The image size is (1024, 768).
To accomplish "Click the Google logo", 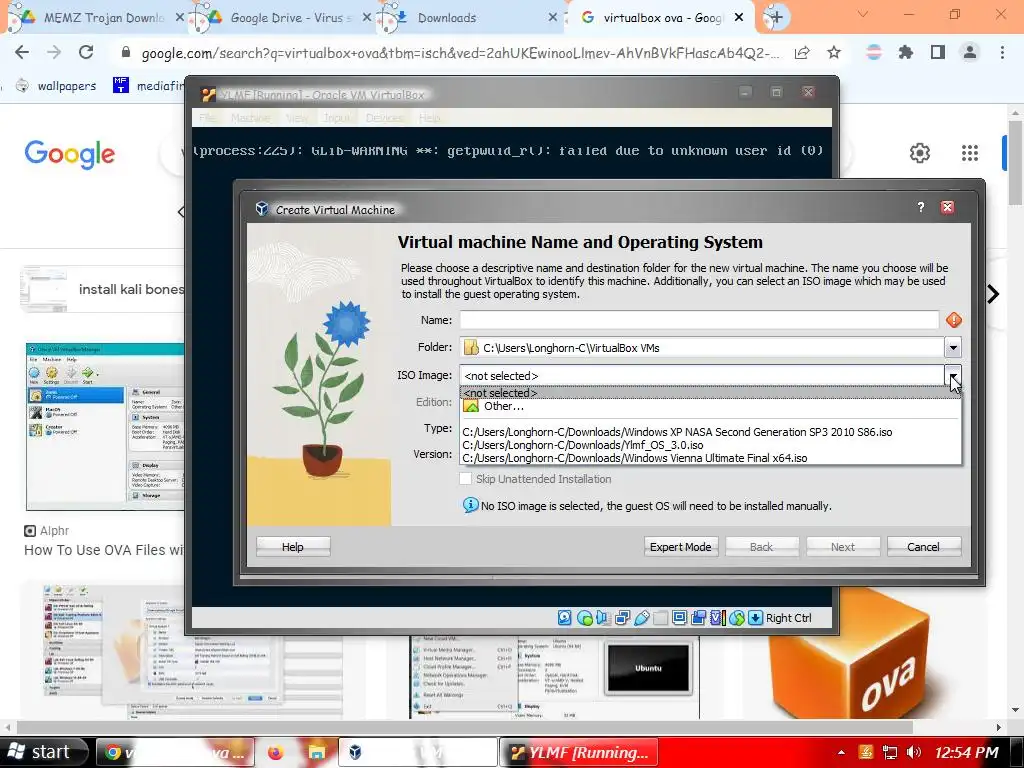I will (x=70, y=154).
